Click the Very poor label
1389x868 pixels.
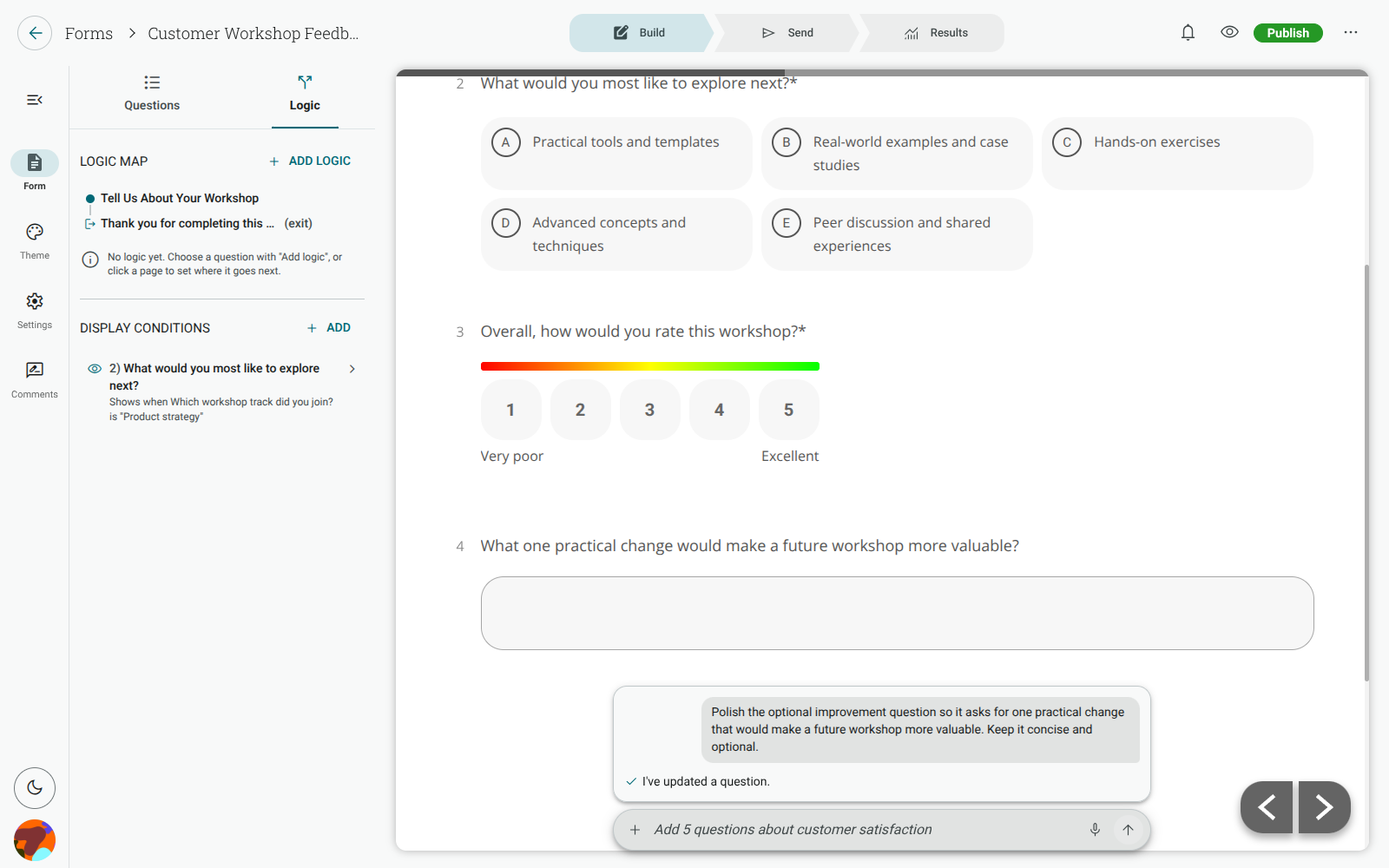pos(512,457)
